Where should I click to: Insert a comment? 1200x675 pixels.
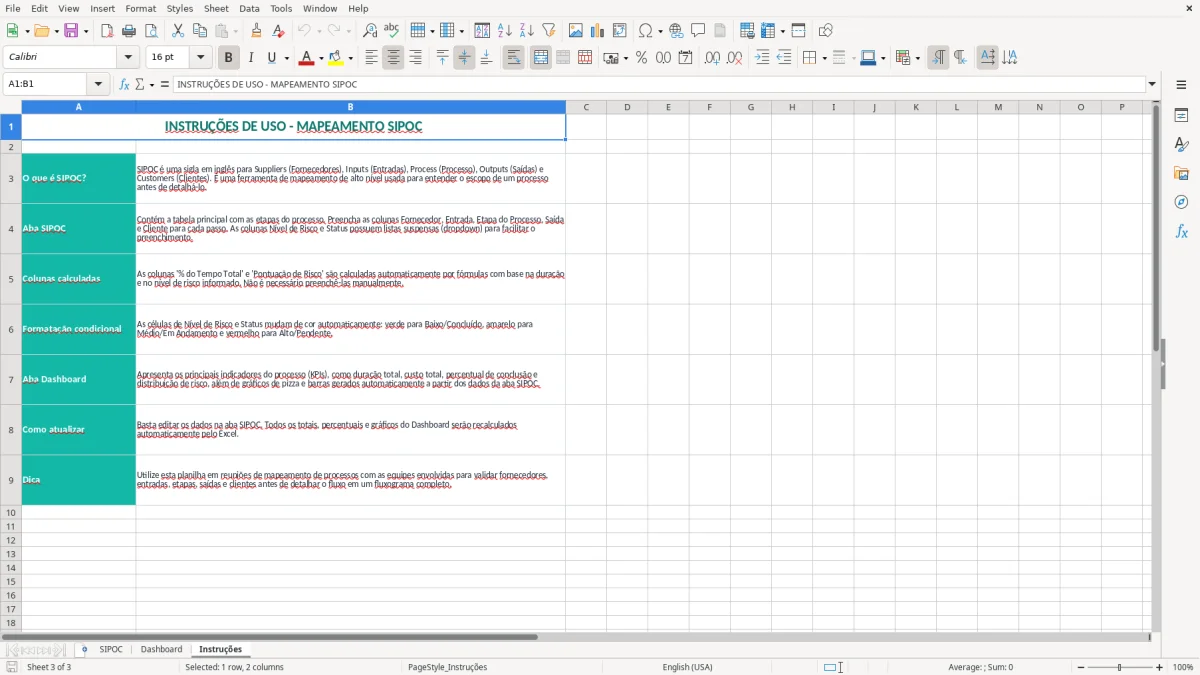pyautogui.click(x=698, y=31)
